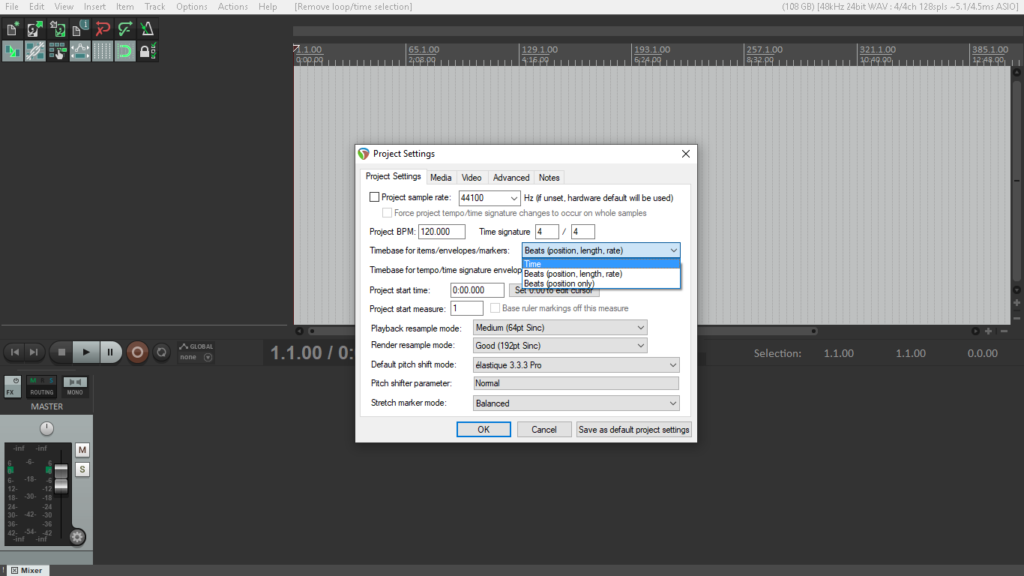Open project settings via toolbar info icon

[80, 29]
